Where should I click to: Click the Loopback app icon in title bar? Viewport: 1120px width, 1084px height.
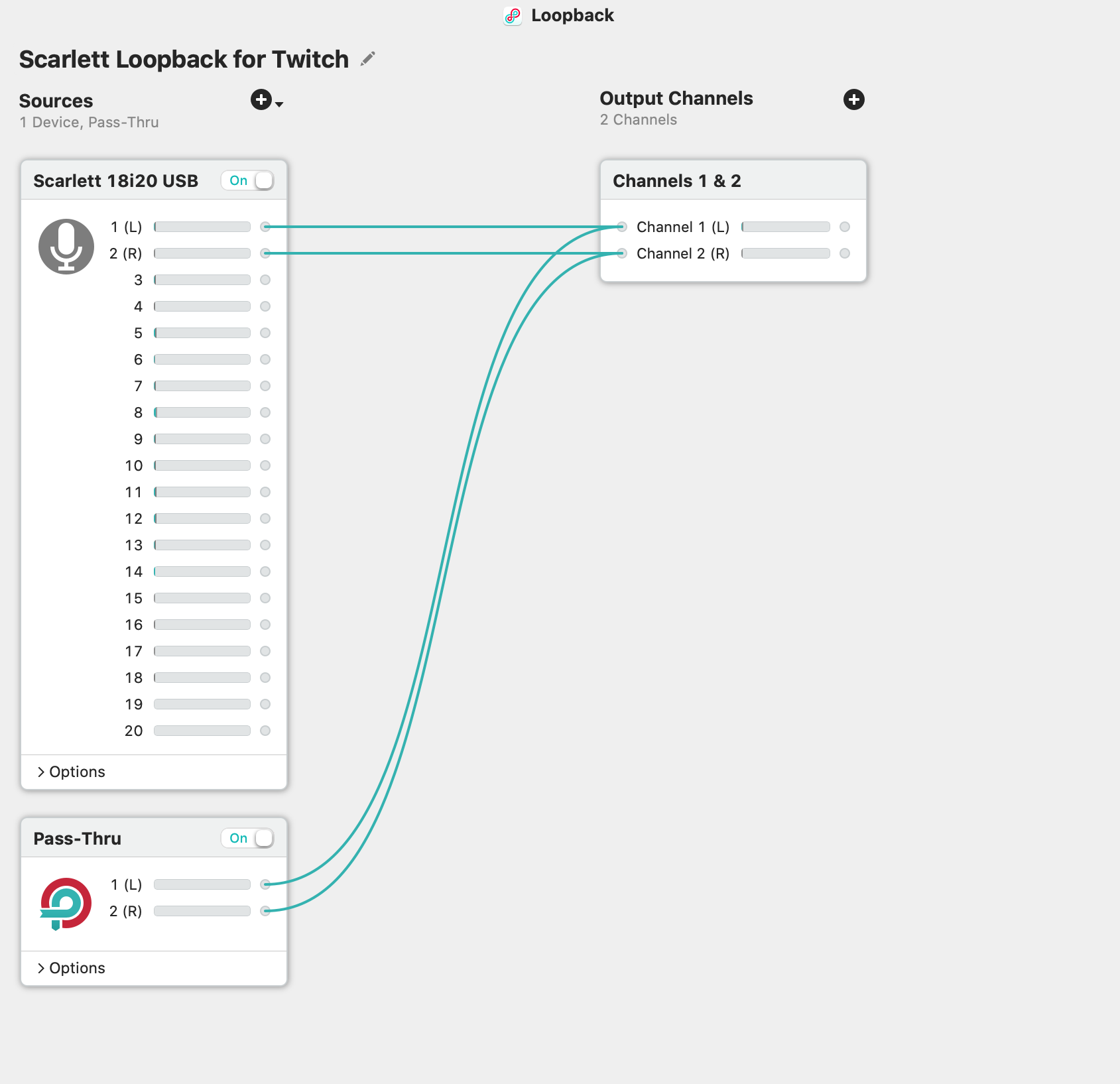click(x=513, y=16)
